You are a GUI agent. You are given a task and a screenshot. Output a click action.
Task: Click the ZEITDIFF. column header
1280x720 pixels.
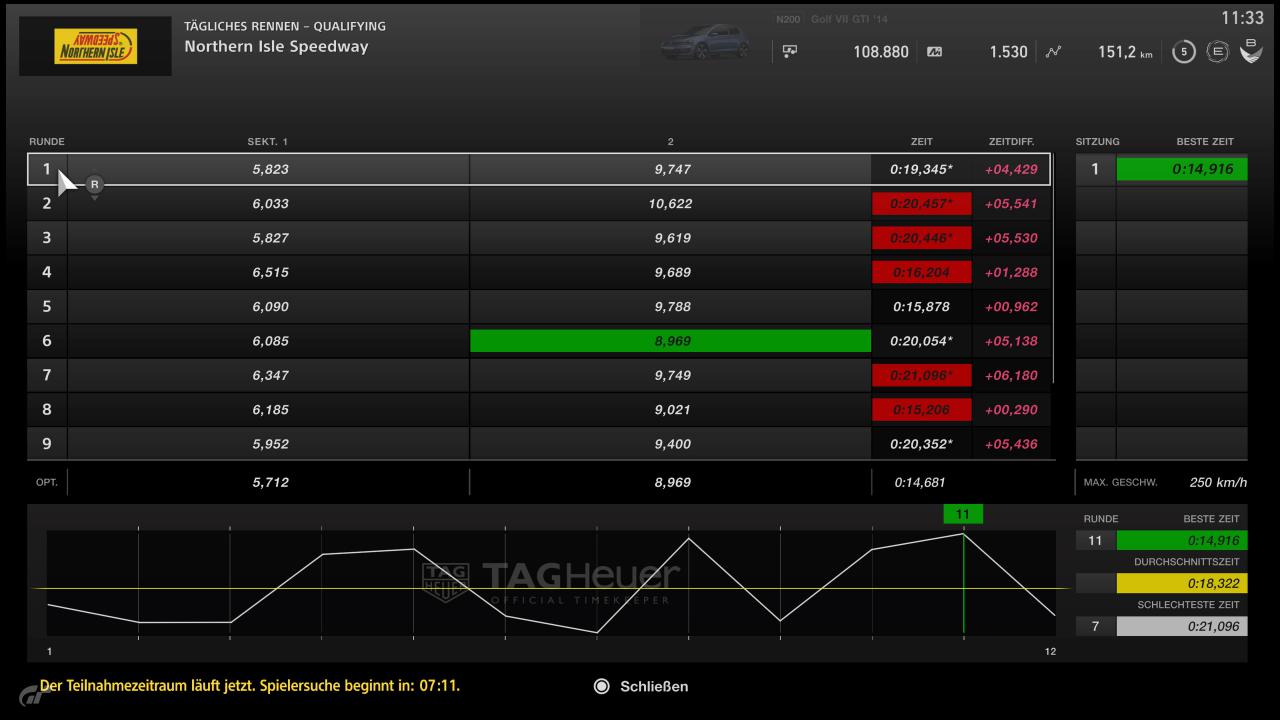point(1011,142)
